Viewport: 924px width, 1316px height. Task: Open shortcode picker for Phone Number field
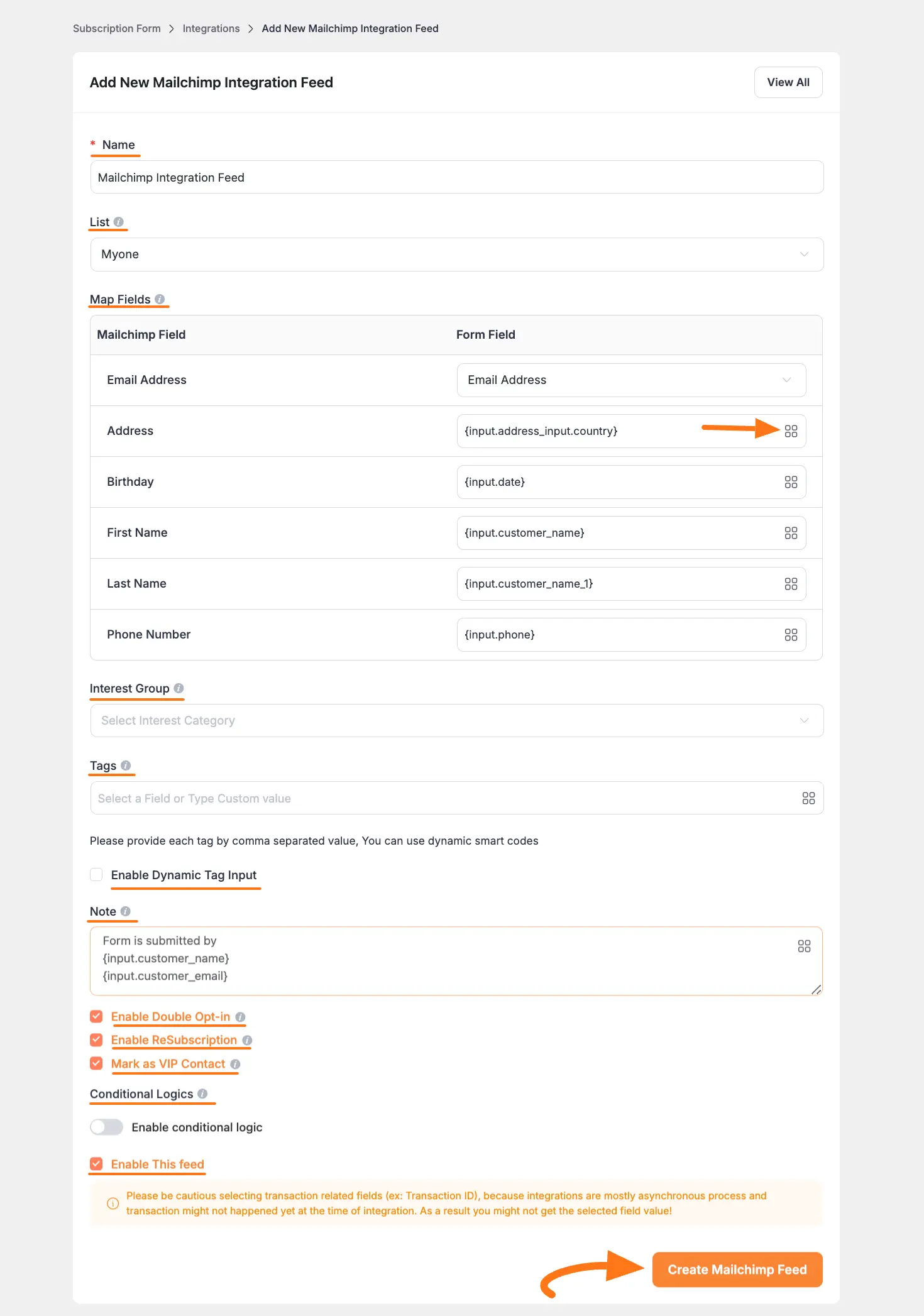tap(791, 635)
